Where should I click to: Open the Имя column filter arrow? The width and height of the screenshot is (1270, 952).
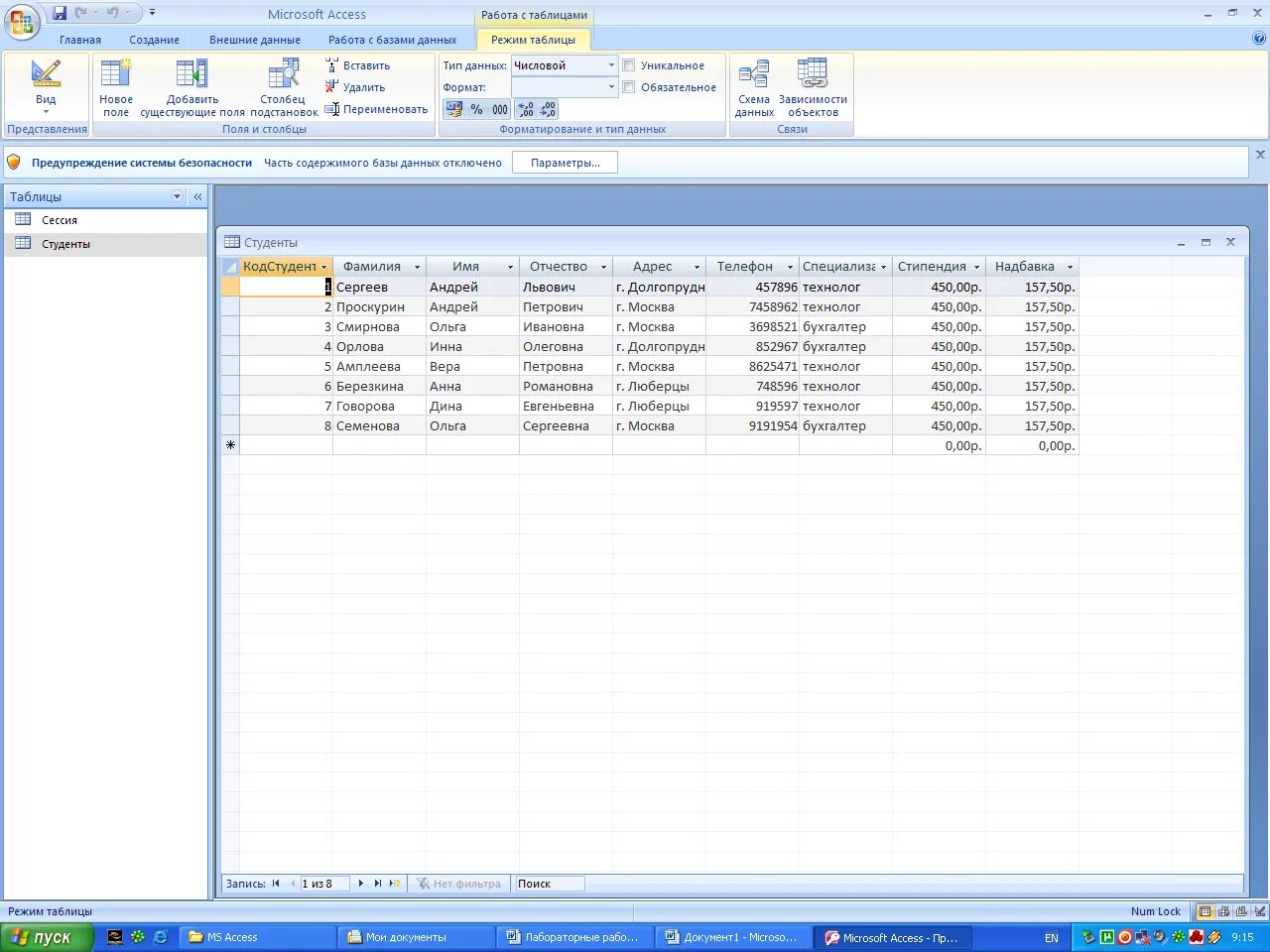(x=511, y=267)
